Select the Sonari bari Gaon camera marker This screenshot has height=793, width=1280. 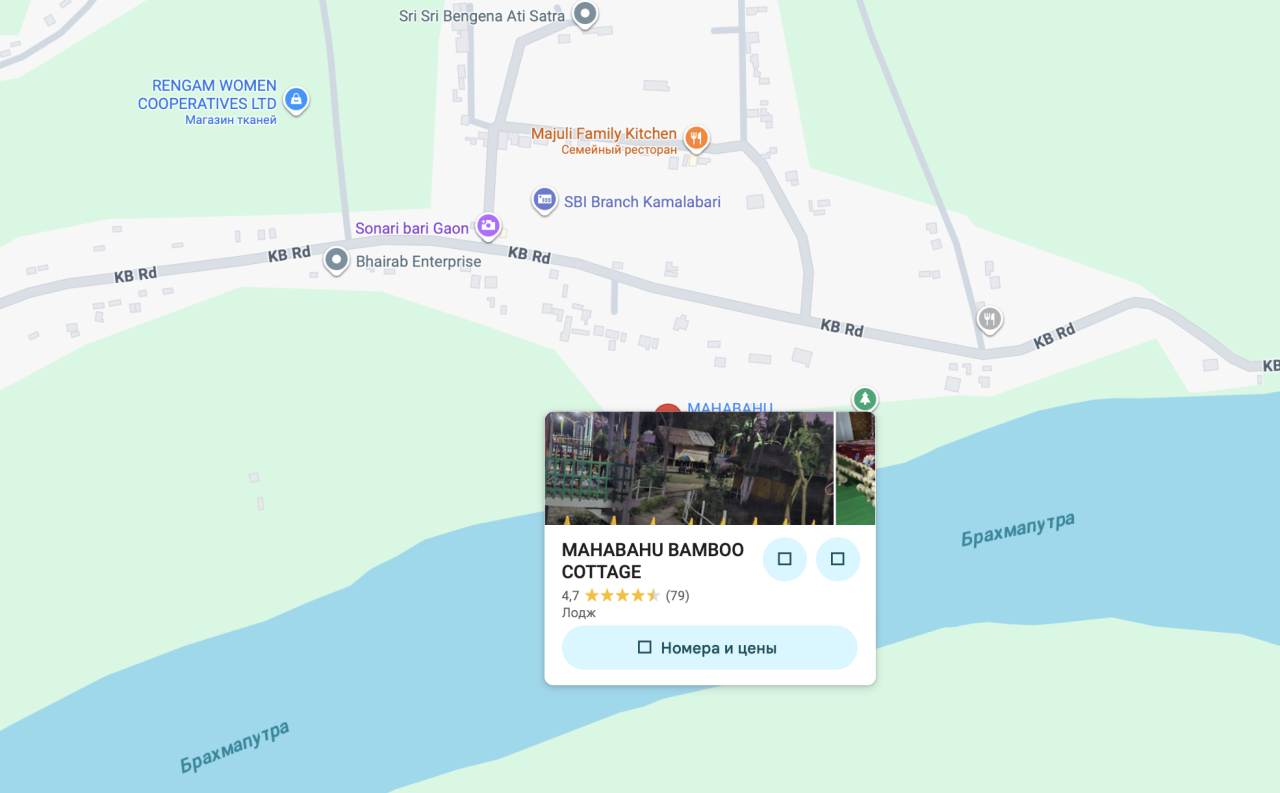tap(488, 226)
